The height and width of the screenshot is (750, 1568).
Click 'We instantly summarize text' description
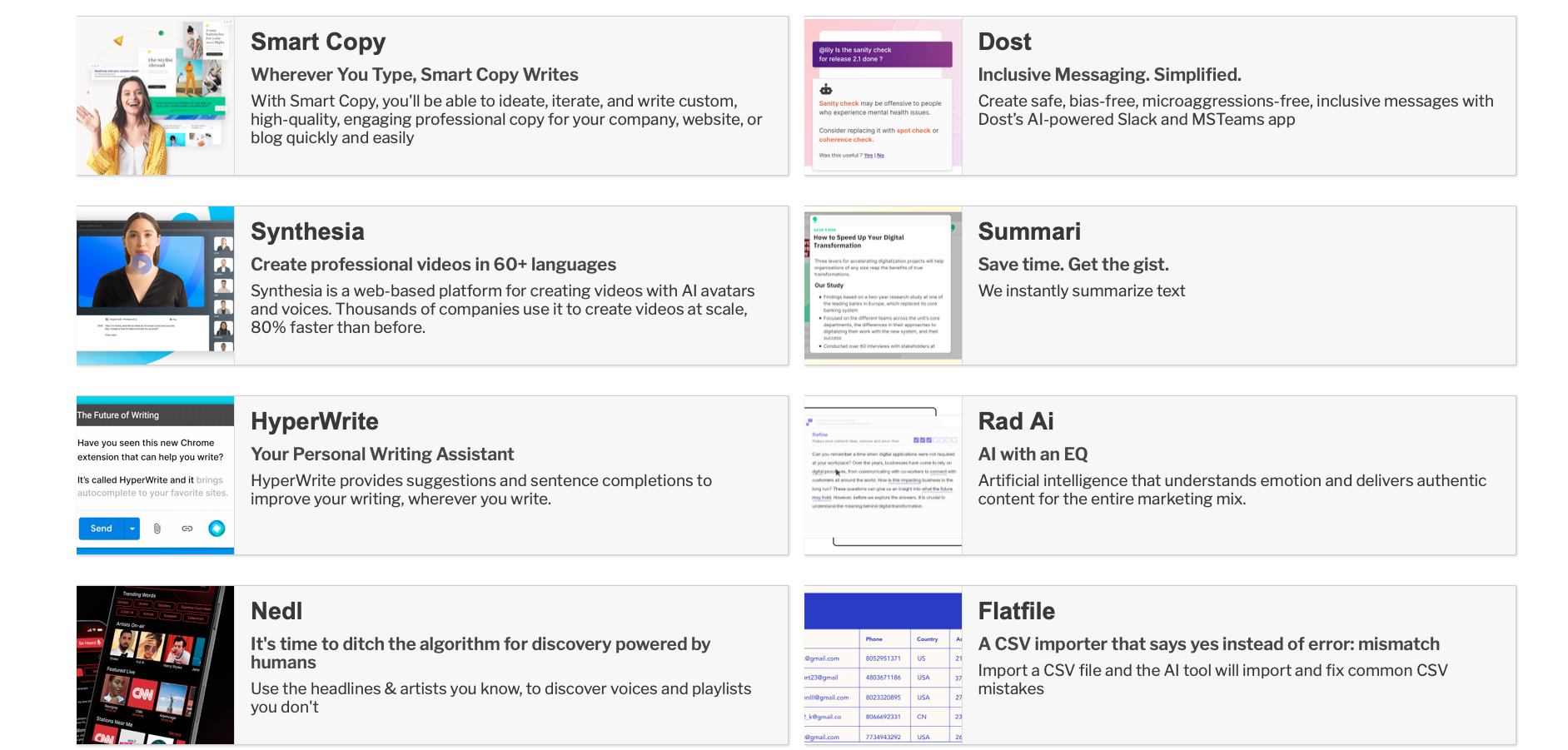coord(1082,291)
